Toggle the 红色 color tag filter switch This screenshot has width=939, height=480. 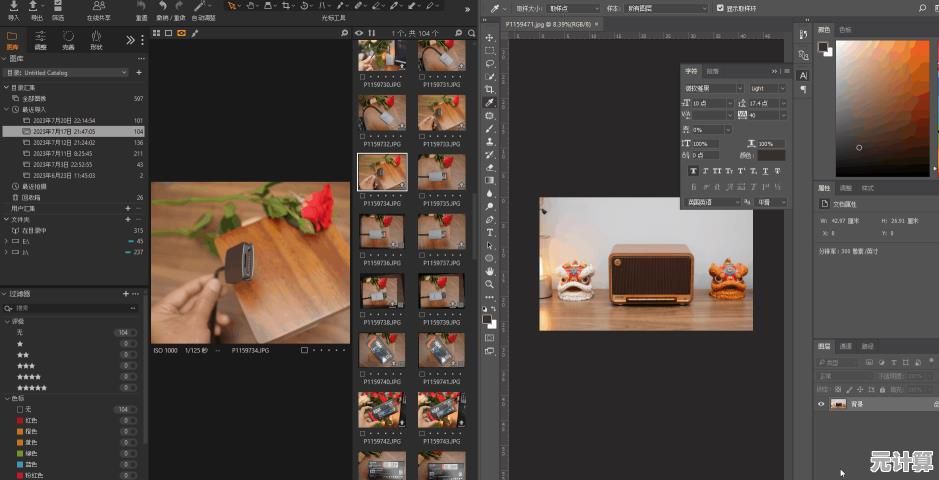tap(128, 420)
